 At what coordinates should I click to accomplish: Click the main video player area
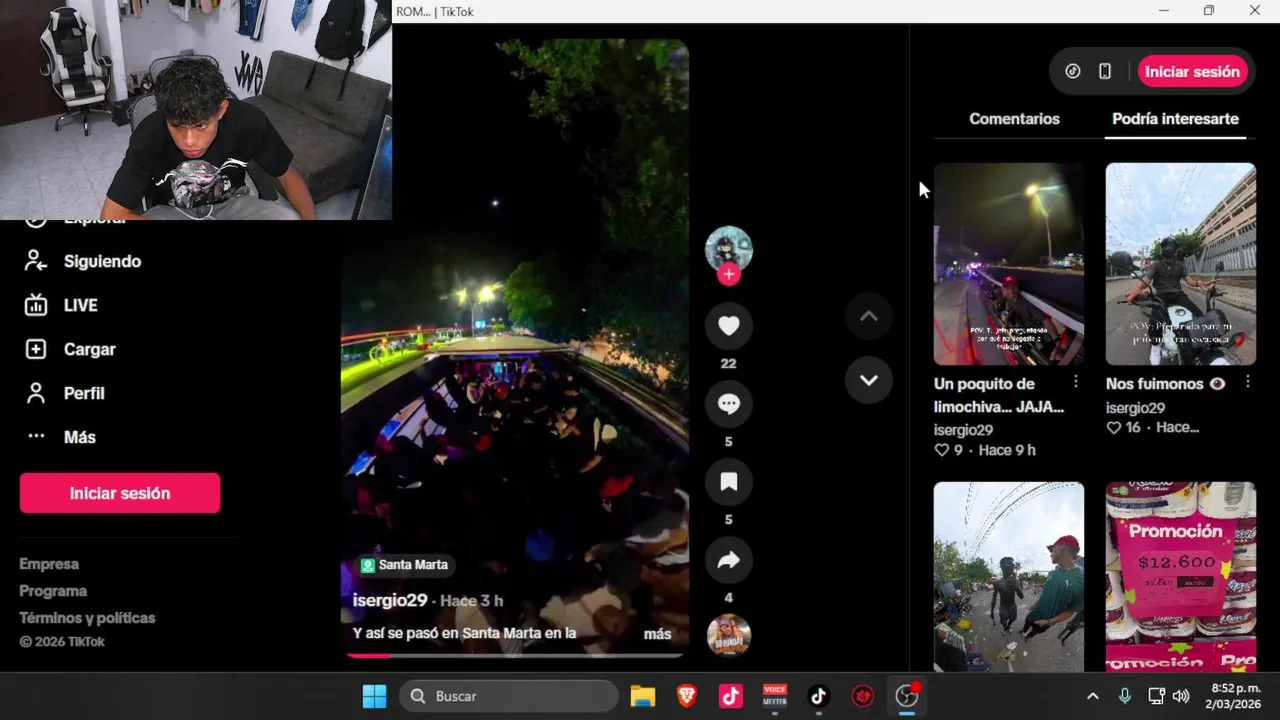(x=515, y=347)
